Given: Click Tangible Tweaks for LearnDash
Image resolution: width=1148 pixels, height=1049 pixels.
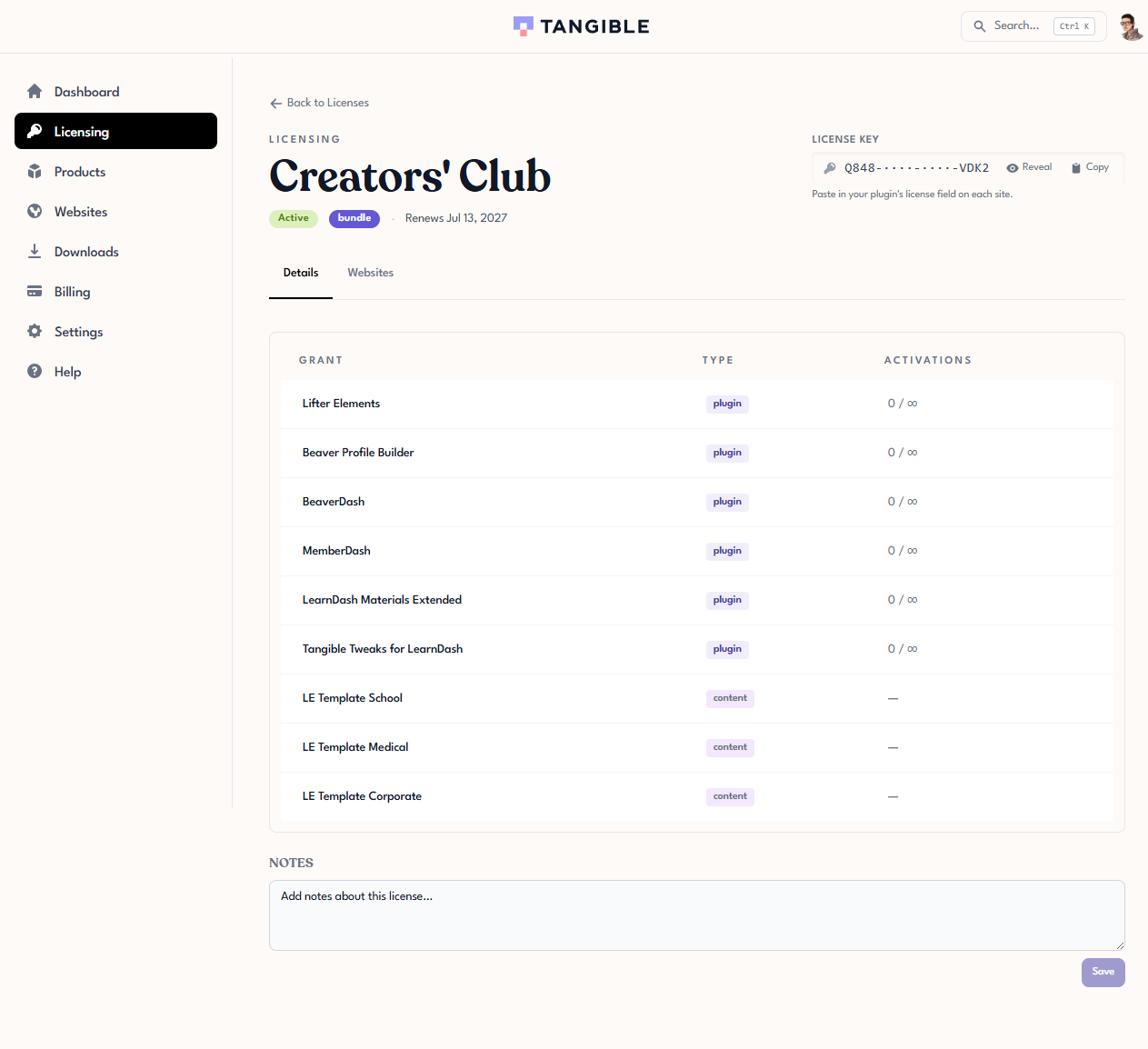Looking at the screenshot, I should [383, 649].
